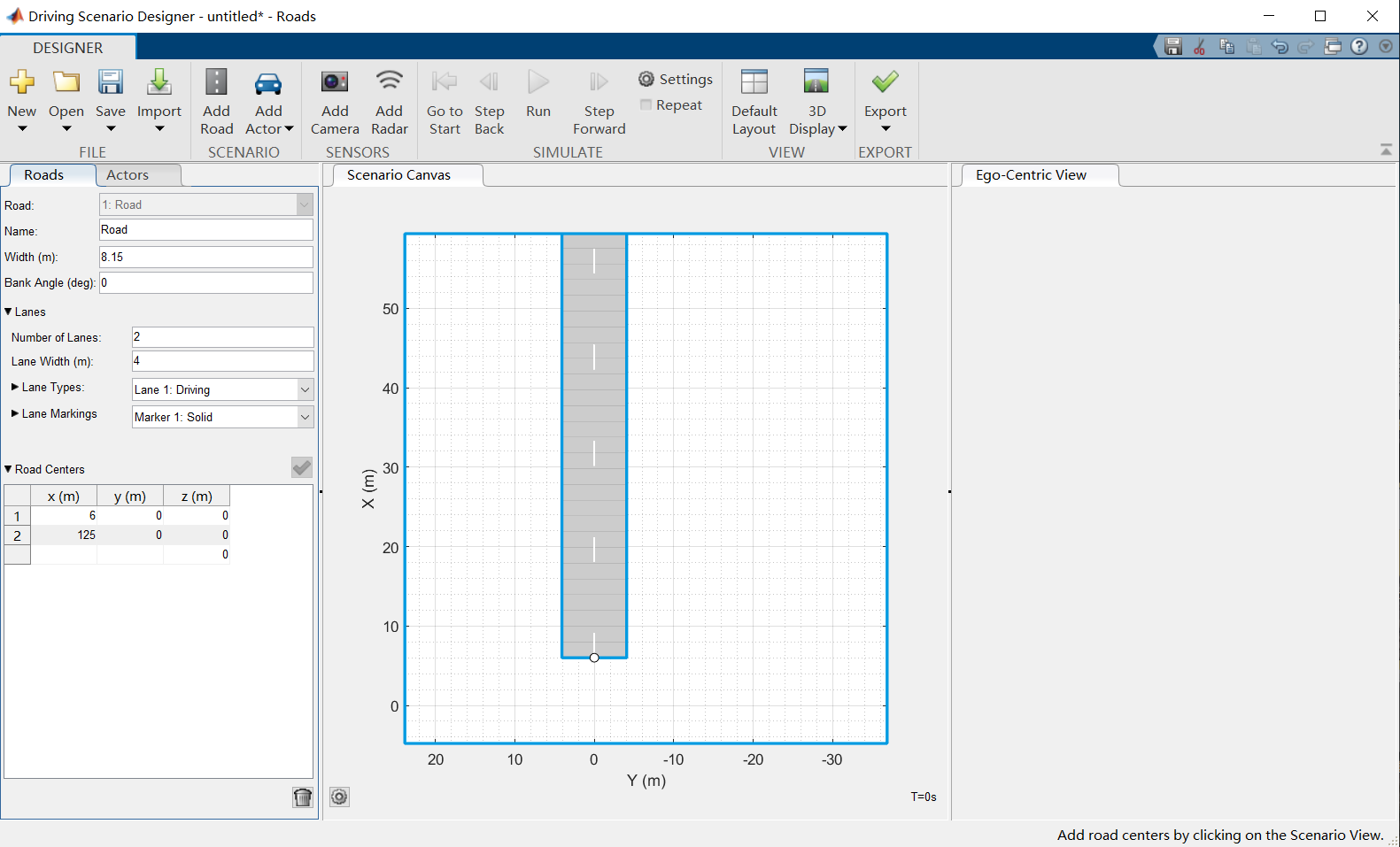Collapse the Road Centers section
The image size is (1400, 847).
tap(9, 470)
